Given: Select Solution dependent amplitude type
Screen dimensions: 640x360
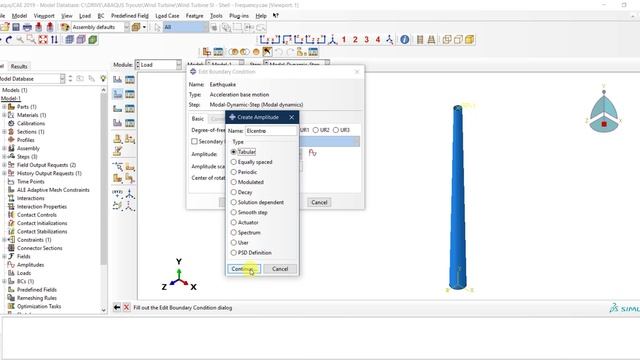Looking at the screenshot, I should tap(257, 202).
